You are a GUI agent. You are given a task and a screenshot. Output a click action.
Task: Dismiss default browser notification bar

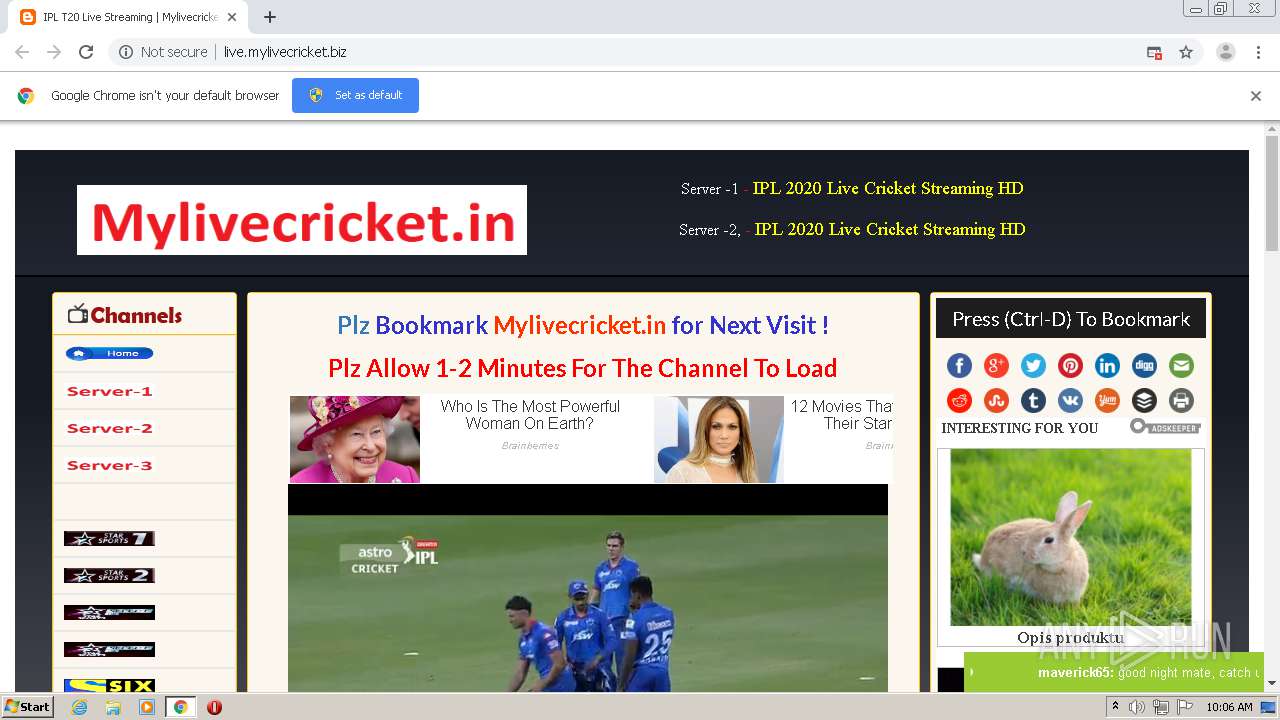coord(1256,96)
